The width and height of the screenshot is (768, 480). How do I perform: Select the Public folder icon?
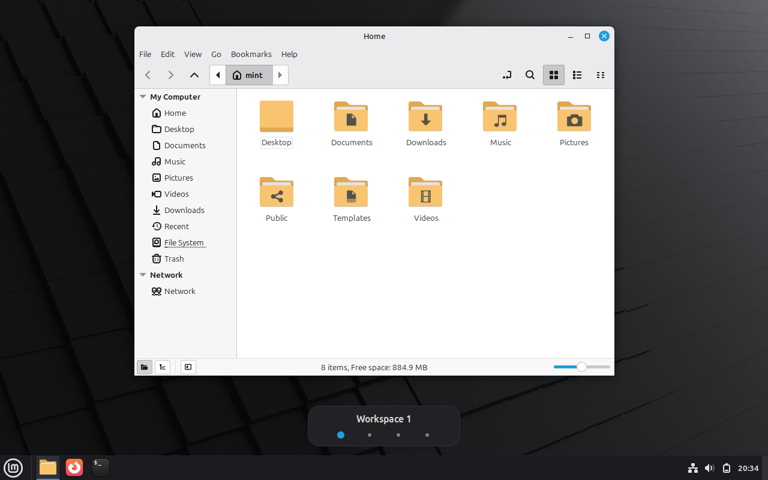276,192
